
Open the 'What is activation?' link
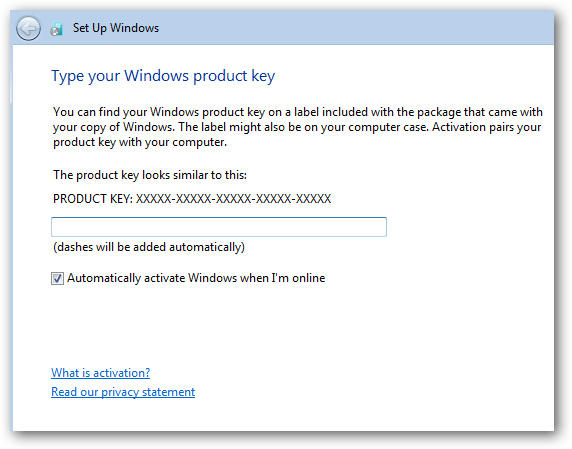(100, 373)
